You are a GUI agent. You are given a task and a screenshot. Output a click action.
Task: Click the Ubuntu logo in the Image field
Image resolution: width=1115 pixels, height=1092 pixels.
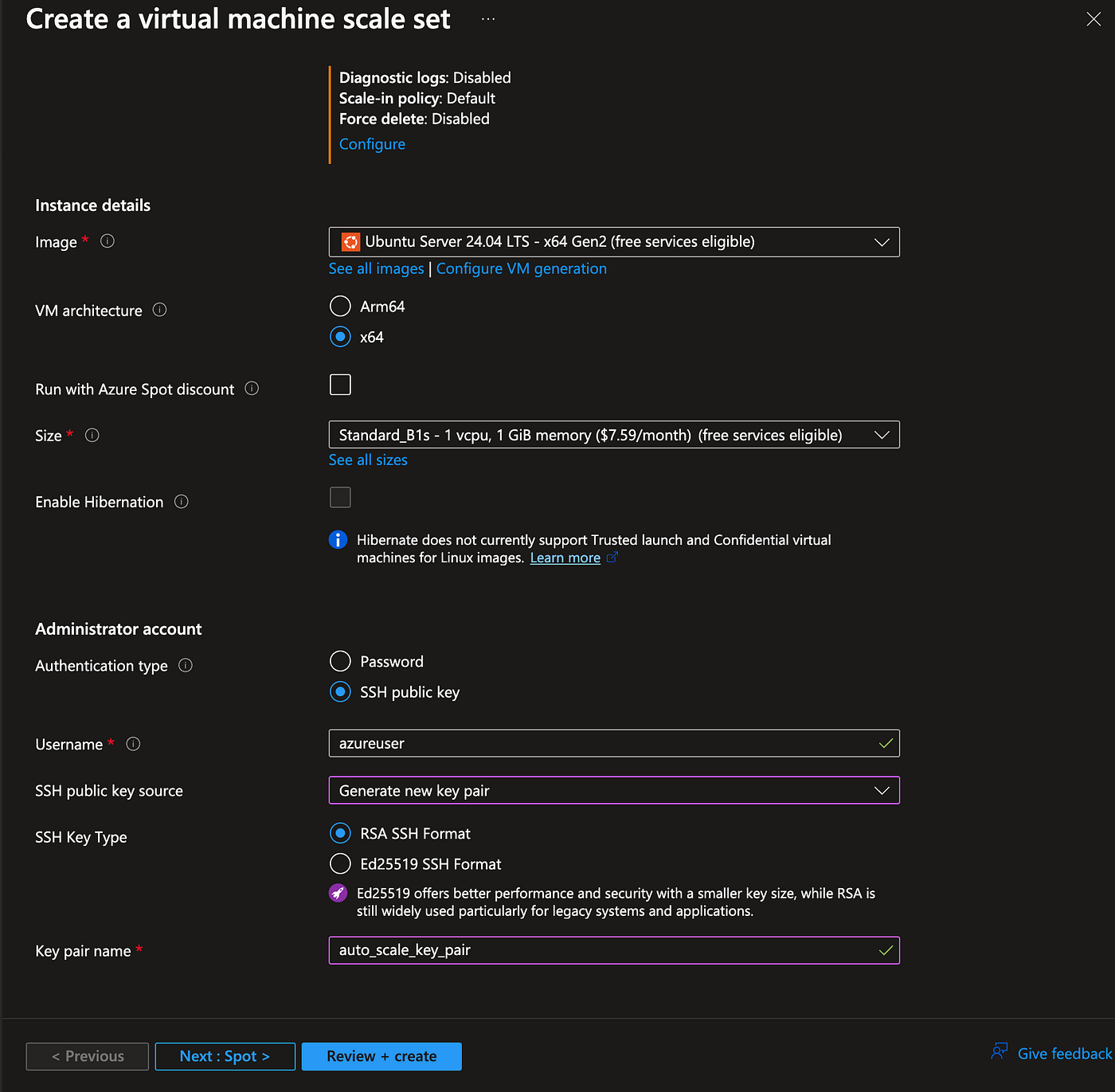tap(350, 241)
